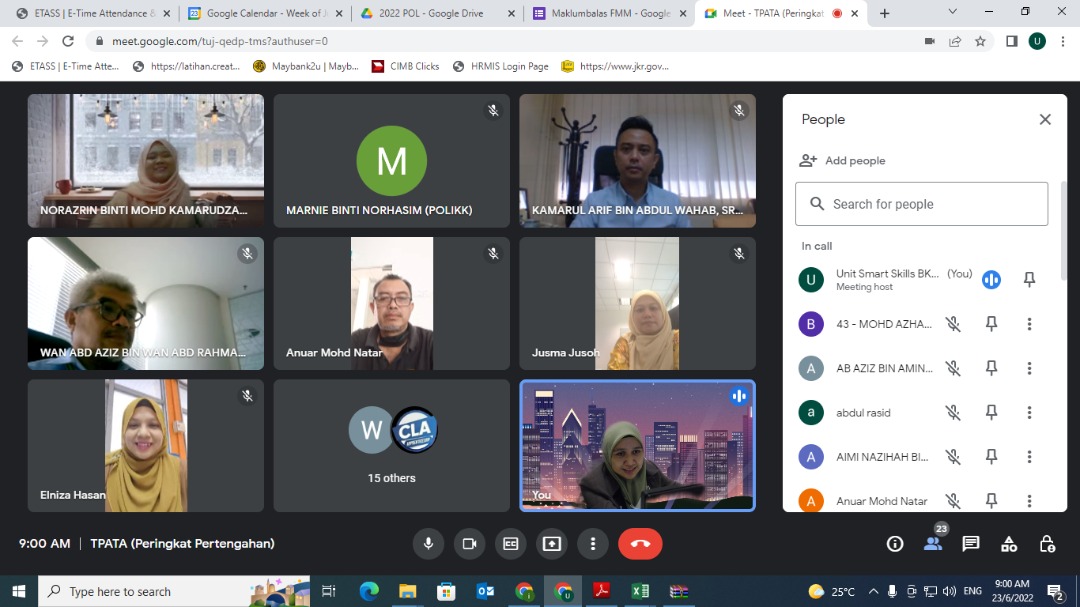Screen dimensions: 1080x607
Task: Open Windows Start menu
Action: (19, 591)
